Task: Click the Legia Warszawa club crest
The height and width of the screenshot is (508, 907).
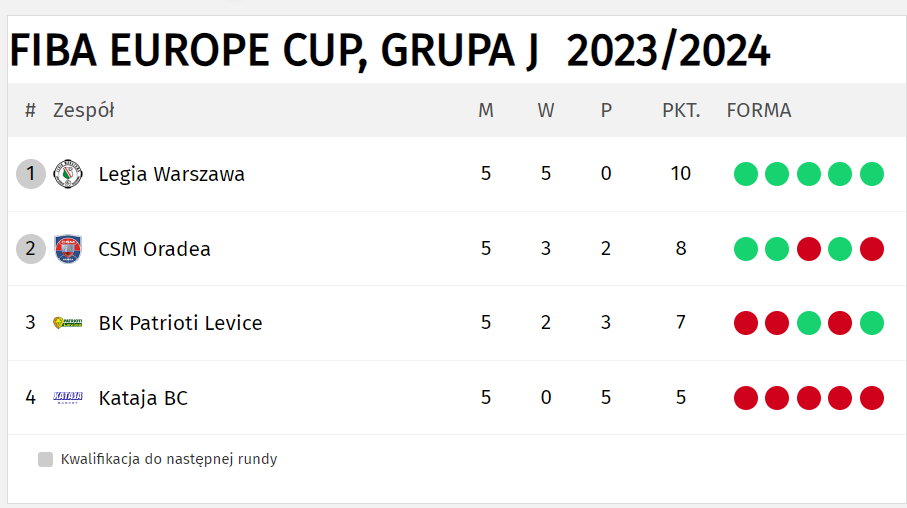Action: click(68, 174)
